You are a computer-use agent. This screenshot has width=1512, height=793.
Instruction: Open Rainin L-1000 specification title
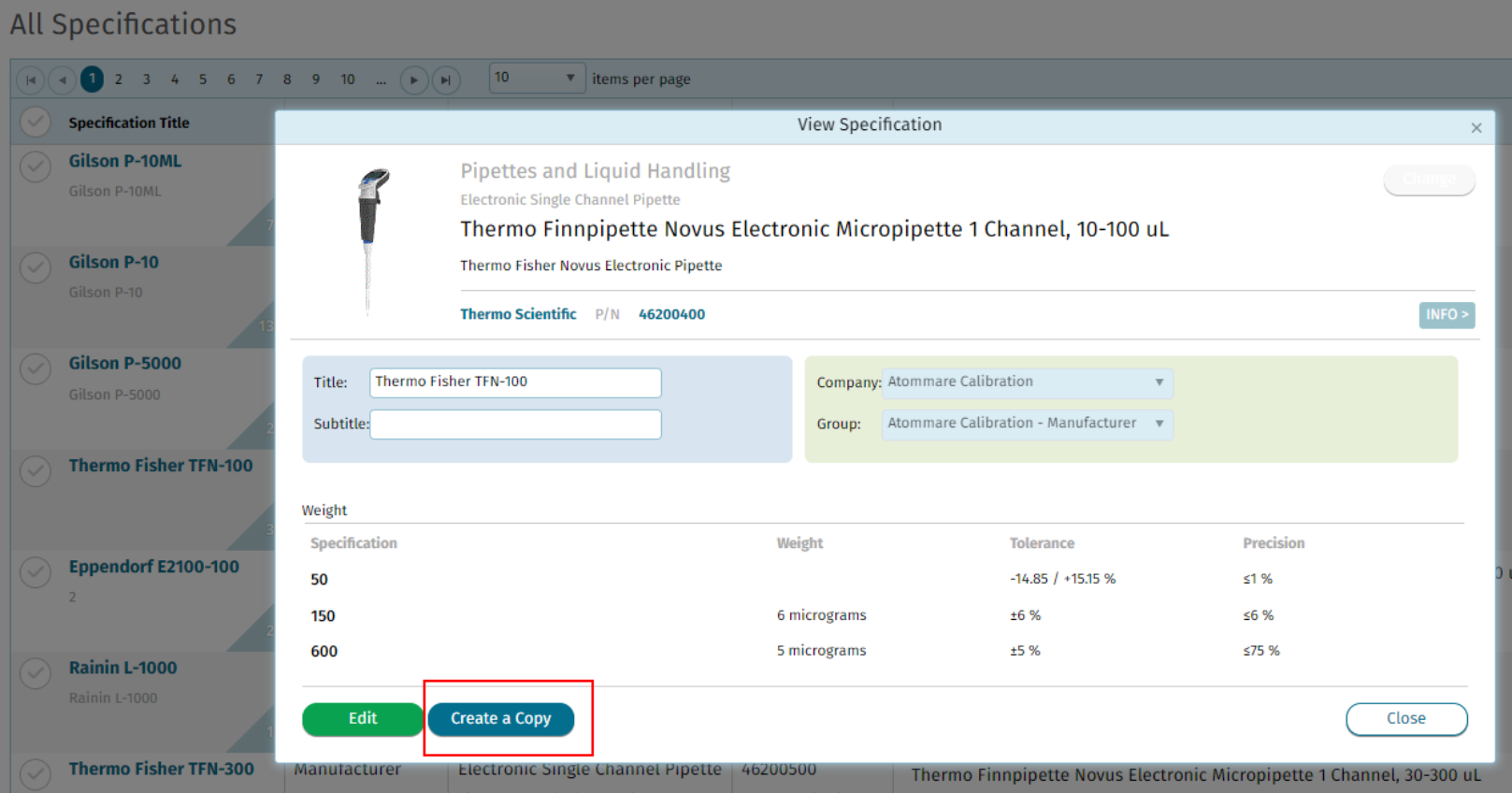[122, 668]
